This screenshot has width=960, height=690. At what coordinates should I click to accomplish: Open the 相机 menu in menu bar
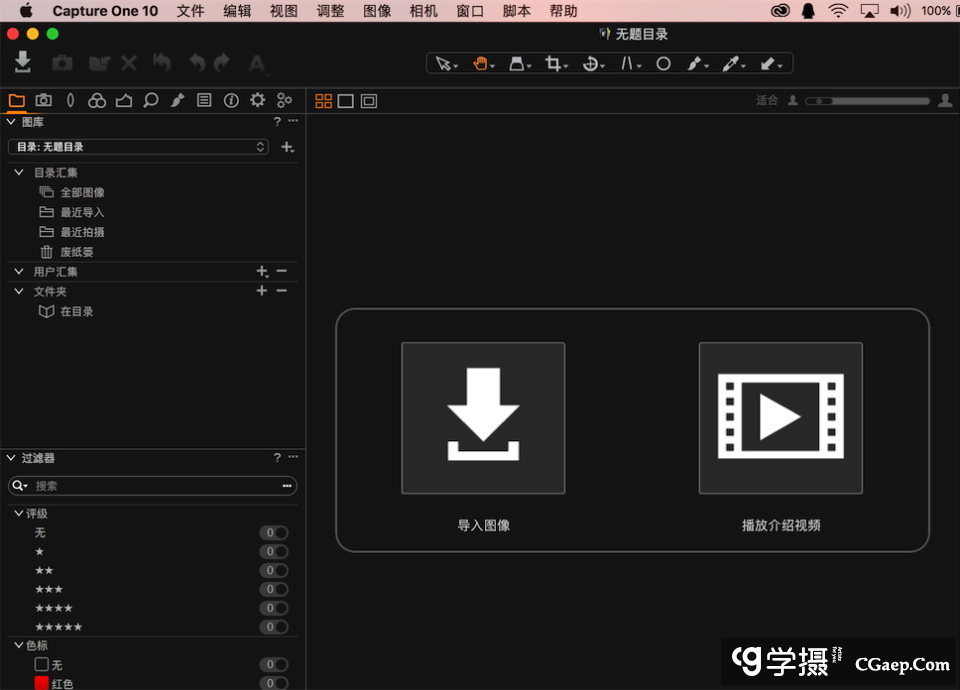click(x=424, y=11)
